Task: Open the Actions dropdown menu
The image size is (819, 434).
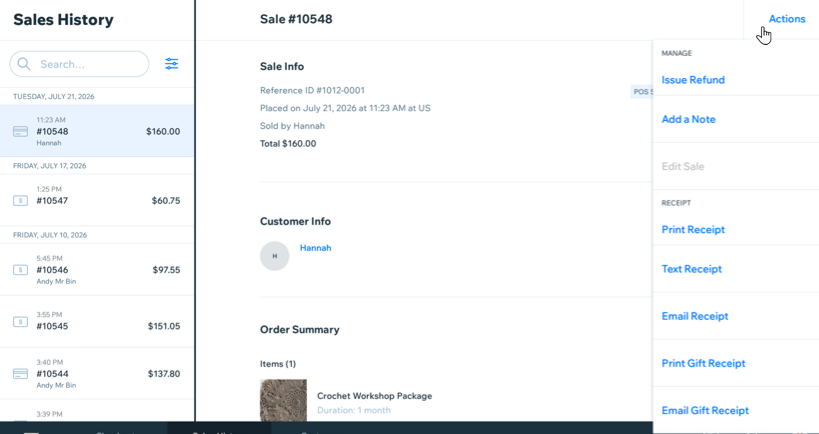Action: point(787,19)
